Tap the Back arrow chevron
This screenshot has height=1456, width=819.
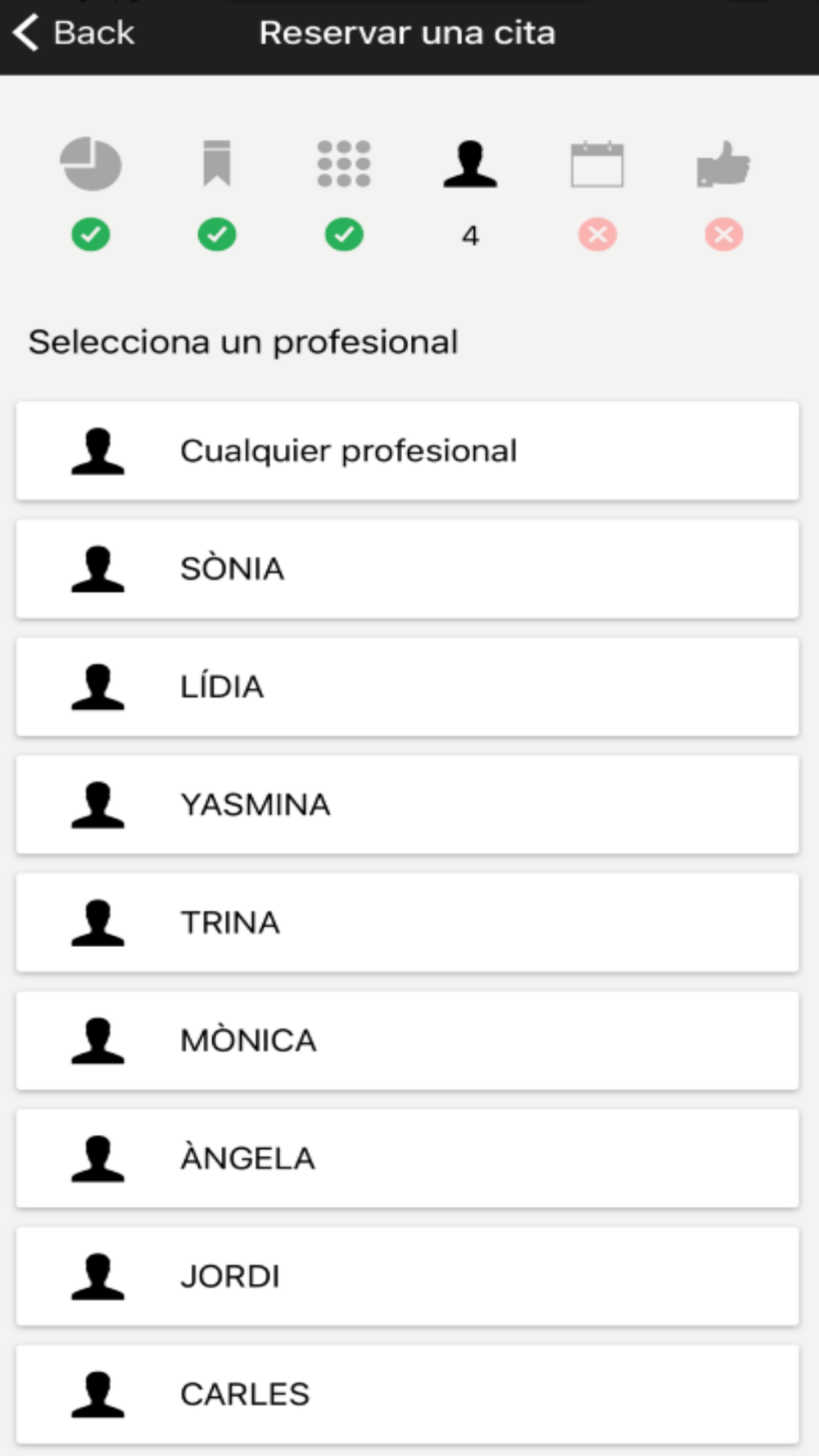coord(26,33)
